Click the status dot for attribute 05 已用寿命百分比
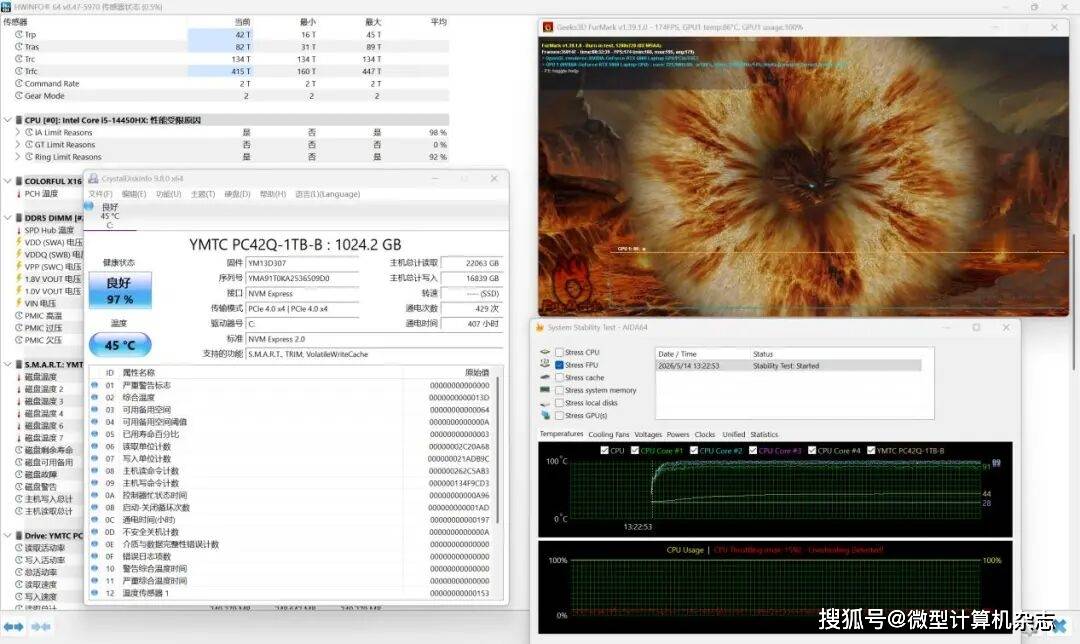Viewport: 1080px width, 644px height. [94, 434]
